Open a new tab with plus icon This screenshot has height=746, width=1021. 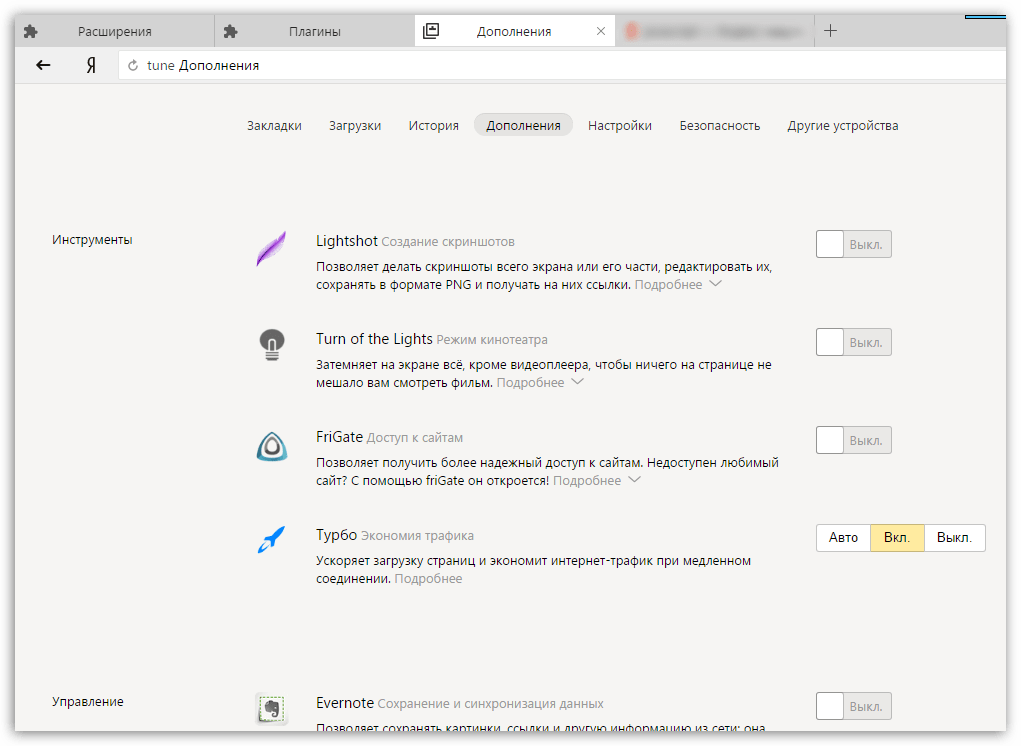[x=830, y=31]
